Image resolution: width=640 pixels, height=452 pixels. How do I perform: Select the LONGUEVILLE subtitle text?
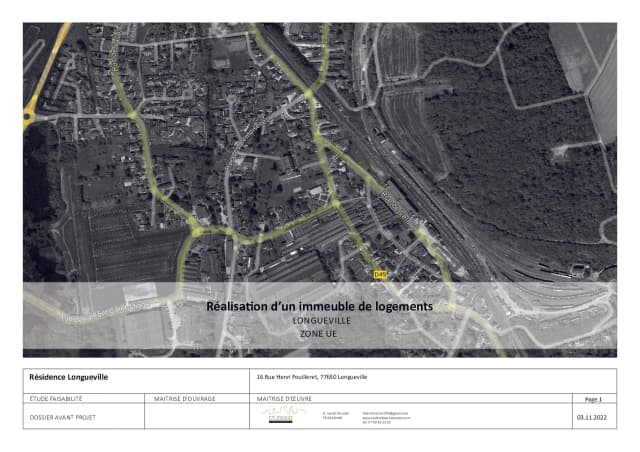click(x=319, y=320)
